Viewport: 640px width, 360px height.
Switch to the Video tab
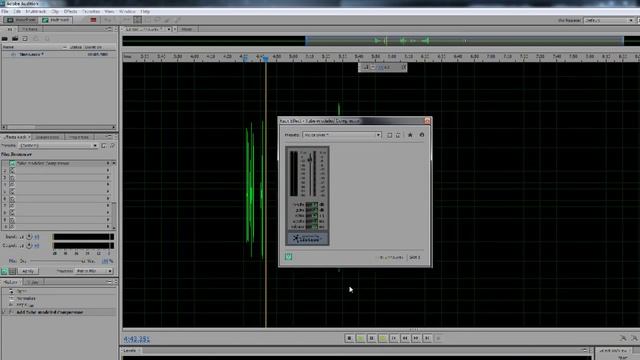coord(33,282)
